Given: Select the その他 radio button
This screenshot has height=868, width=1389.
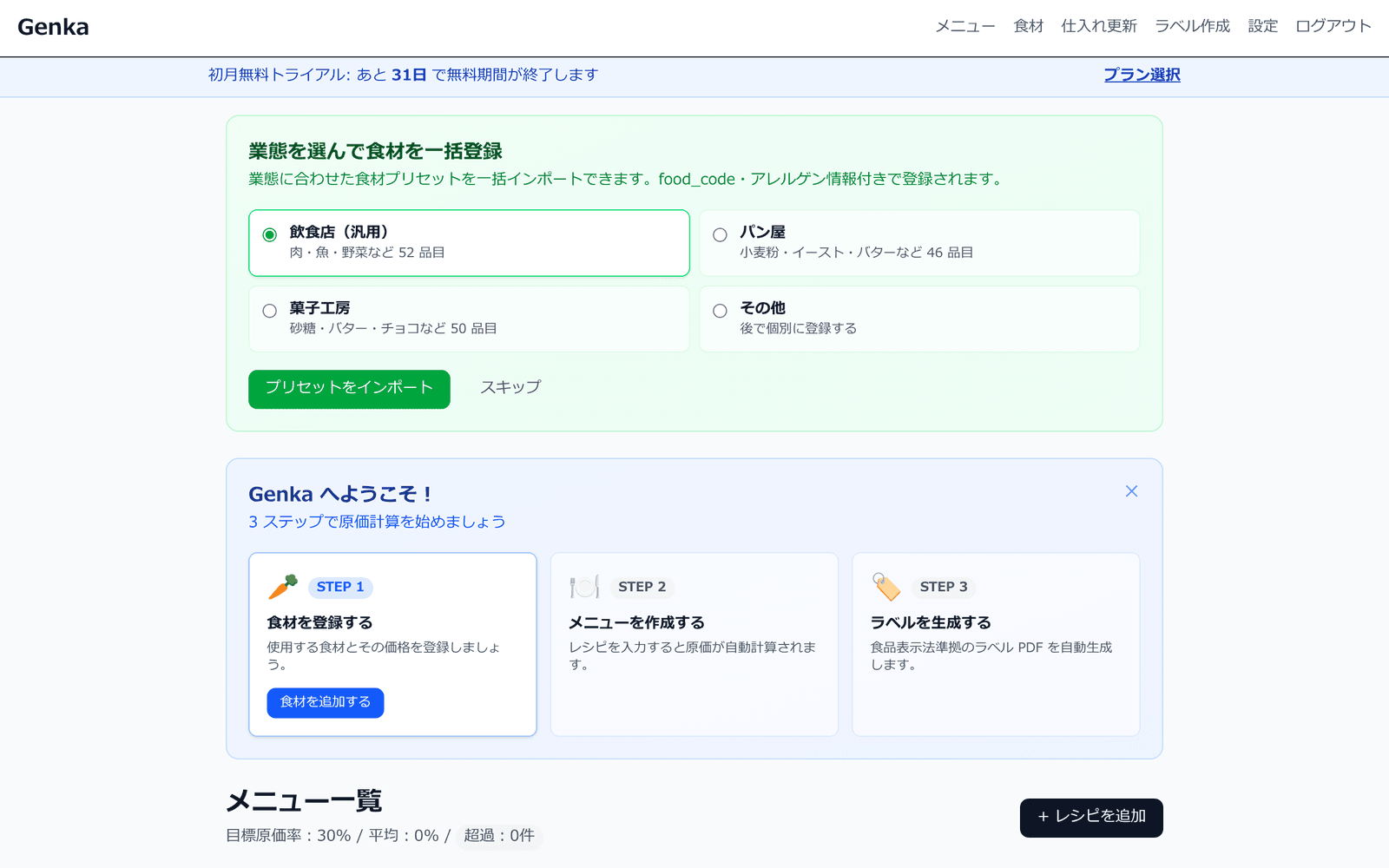Looking at the screenshot, I should pyautogui.click(x=720, y=311).
